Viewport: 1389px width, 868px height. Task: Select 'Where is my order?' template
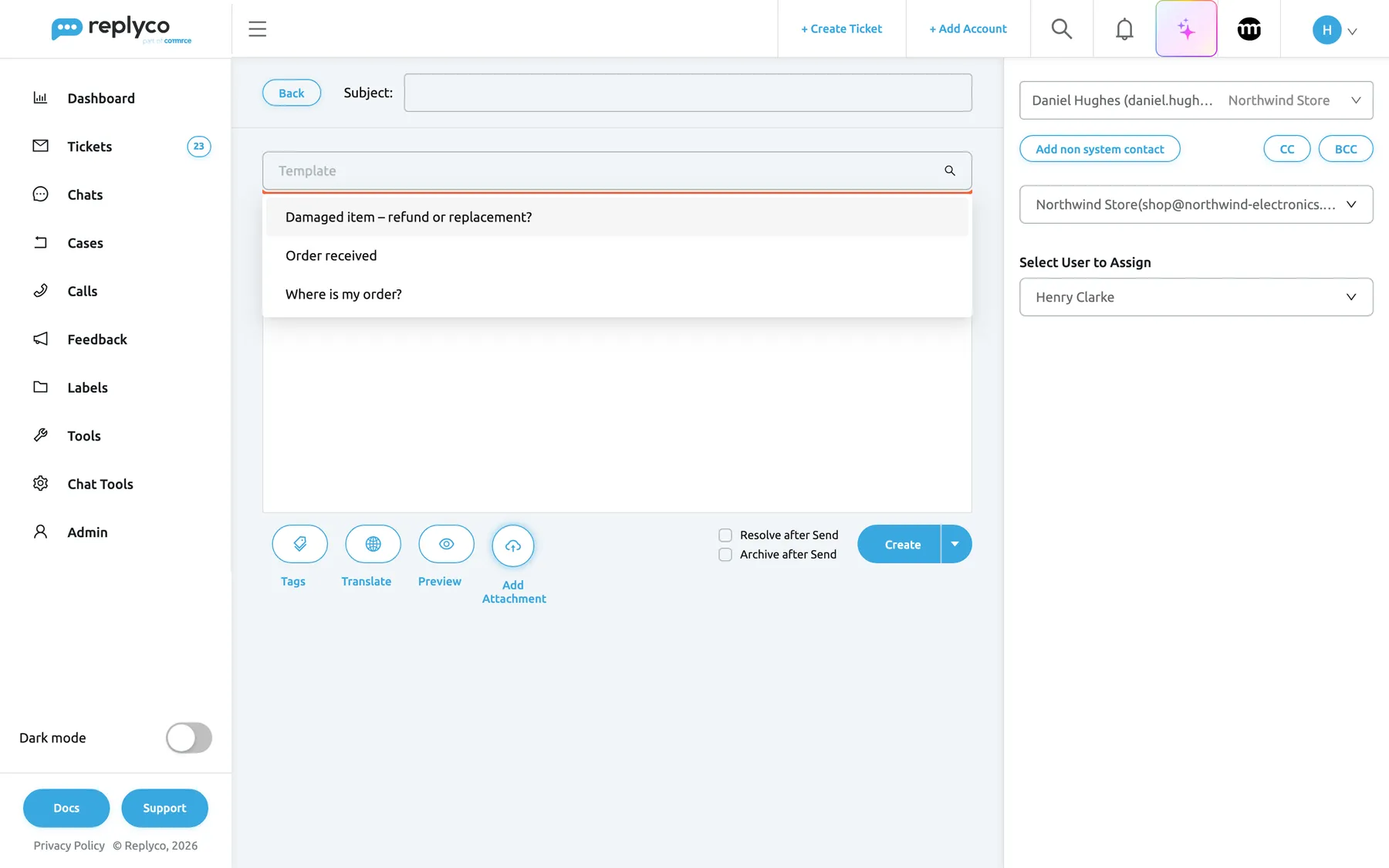[x=617, y=294]
